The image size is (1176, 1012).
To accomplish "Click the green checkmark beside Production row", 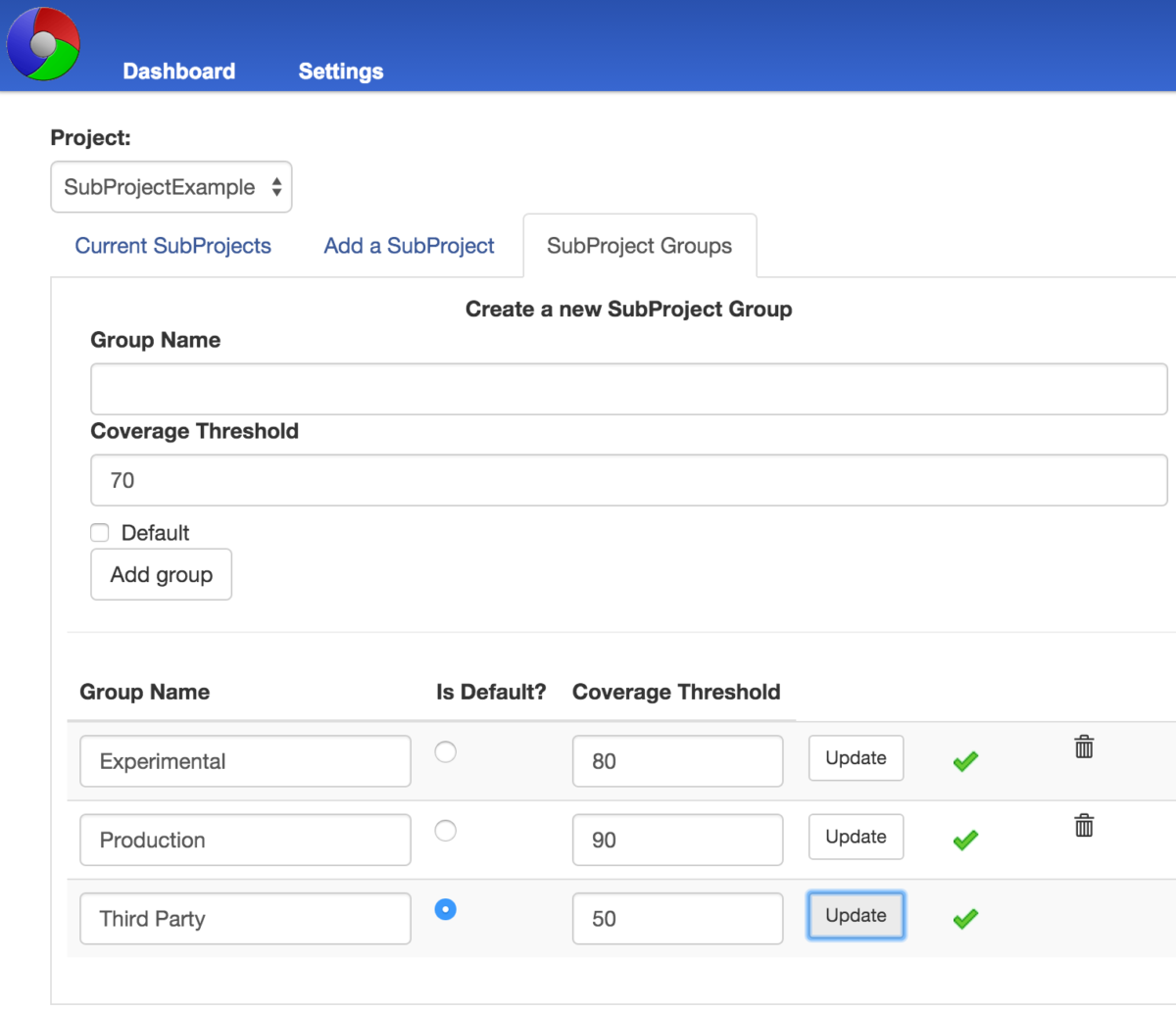I will [964, 840].
